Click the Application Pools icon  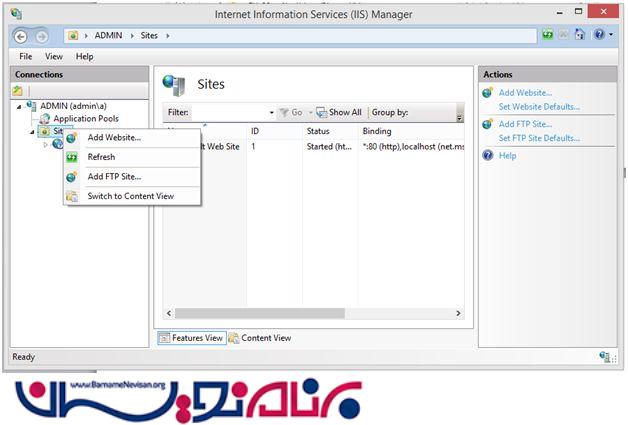(x=45, y=119)
